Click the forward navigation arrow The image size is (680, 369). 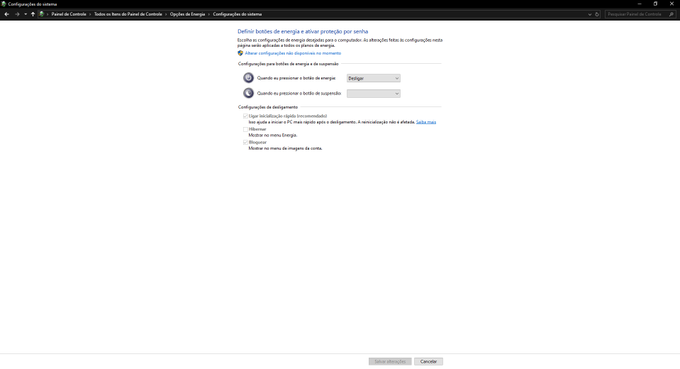click(x=17, y=14)
